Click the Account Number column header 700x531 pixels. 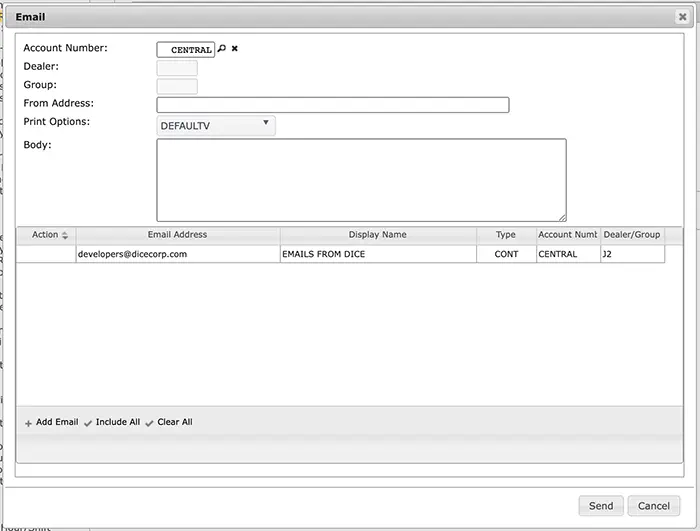[x=568, y=235]
